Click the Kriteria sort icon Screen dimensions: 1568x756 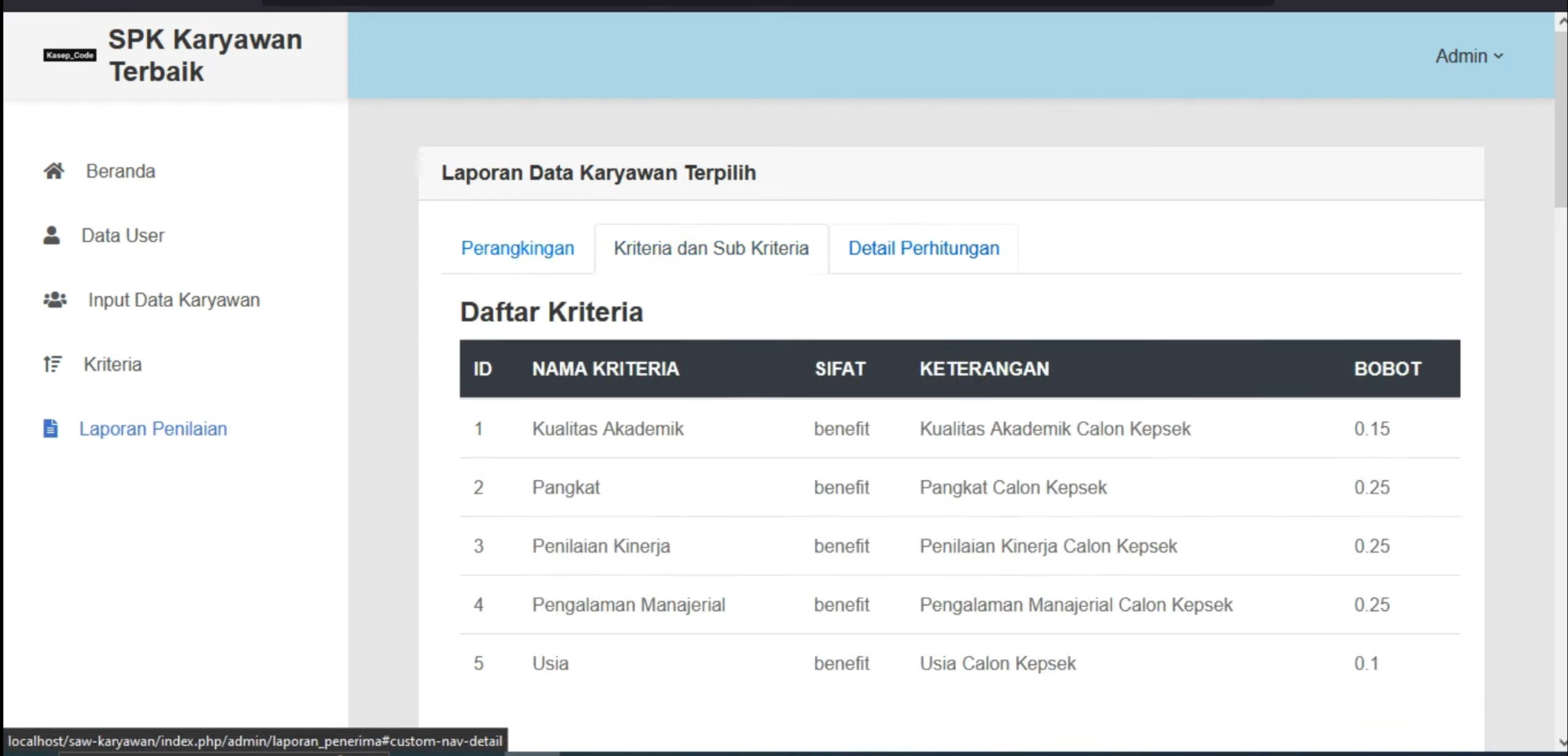[x=53, y=364]
